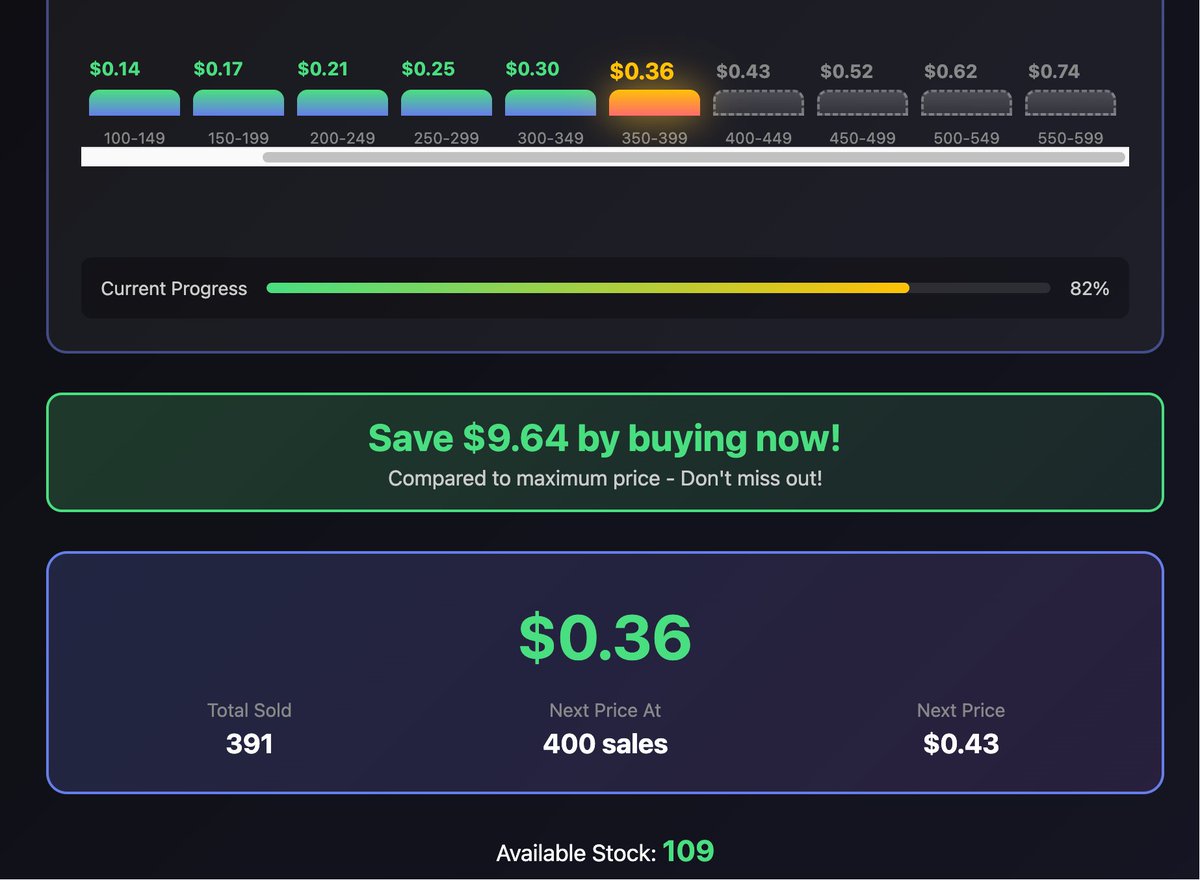The height and width of the screenshot is (880, 1200).
Task: Click the locked $0.43 tier bar
Action: click(x=758, y=103)
